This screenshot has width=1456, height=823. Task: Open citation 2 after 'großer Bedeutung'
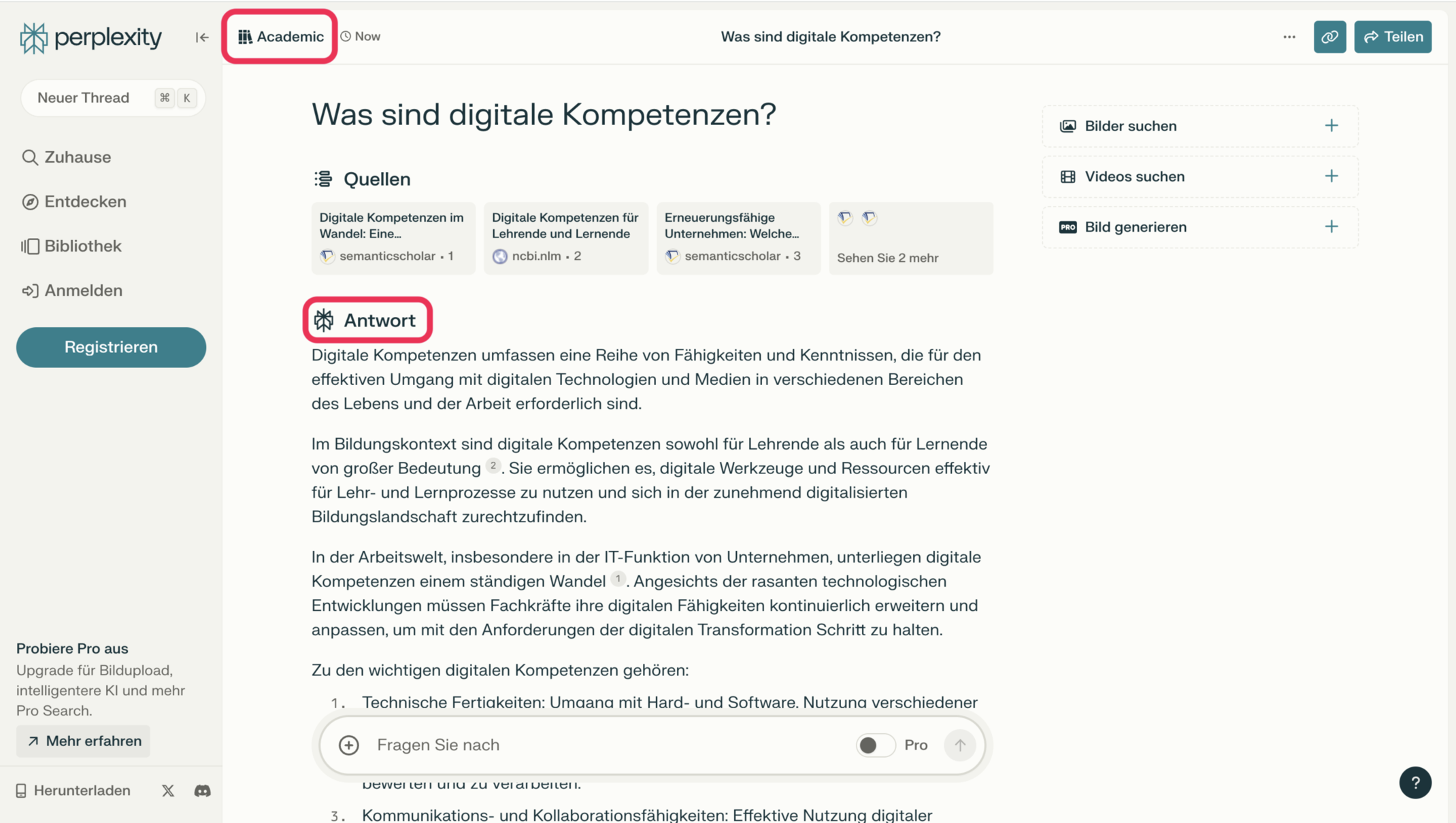tap(493, 466)
